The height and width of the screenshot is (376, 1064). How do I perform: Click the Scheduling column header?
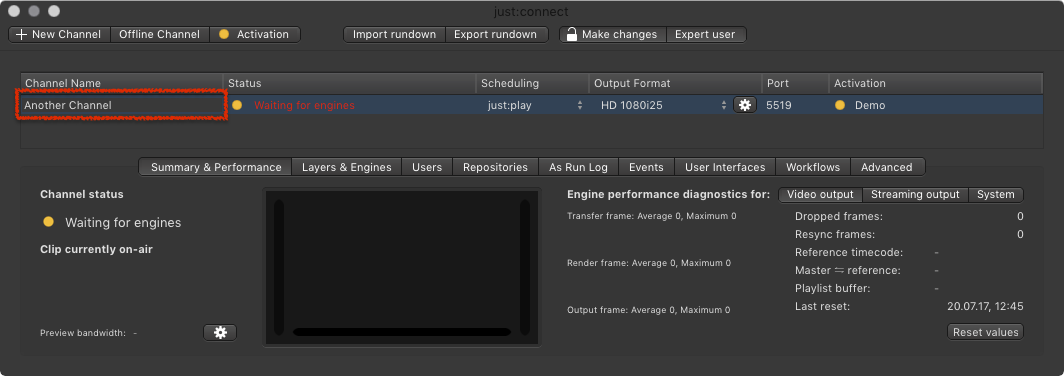(533, 83)
